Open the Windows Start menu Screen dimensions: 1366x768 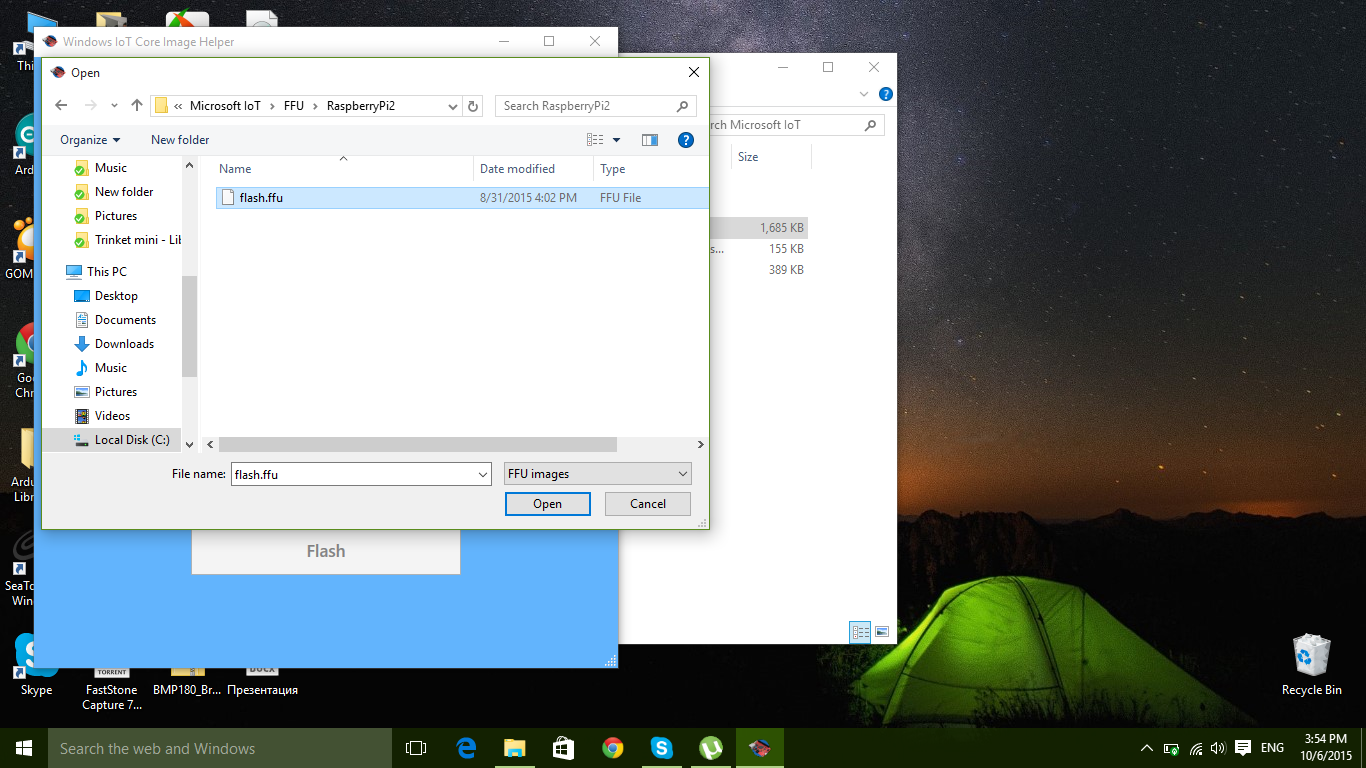pos(24,748)
